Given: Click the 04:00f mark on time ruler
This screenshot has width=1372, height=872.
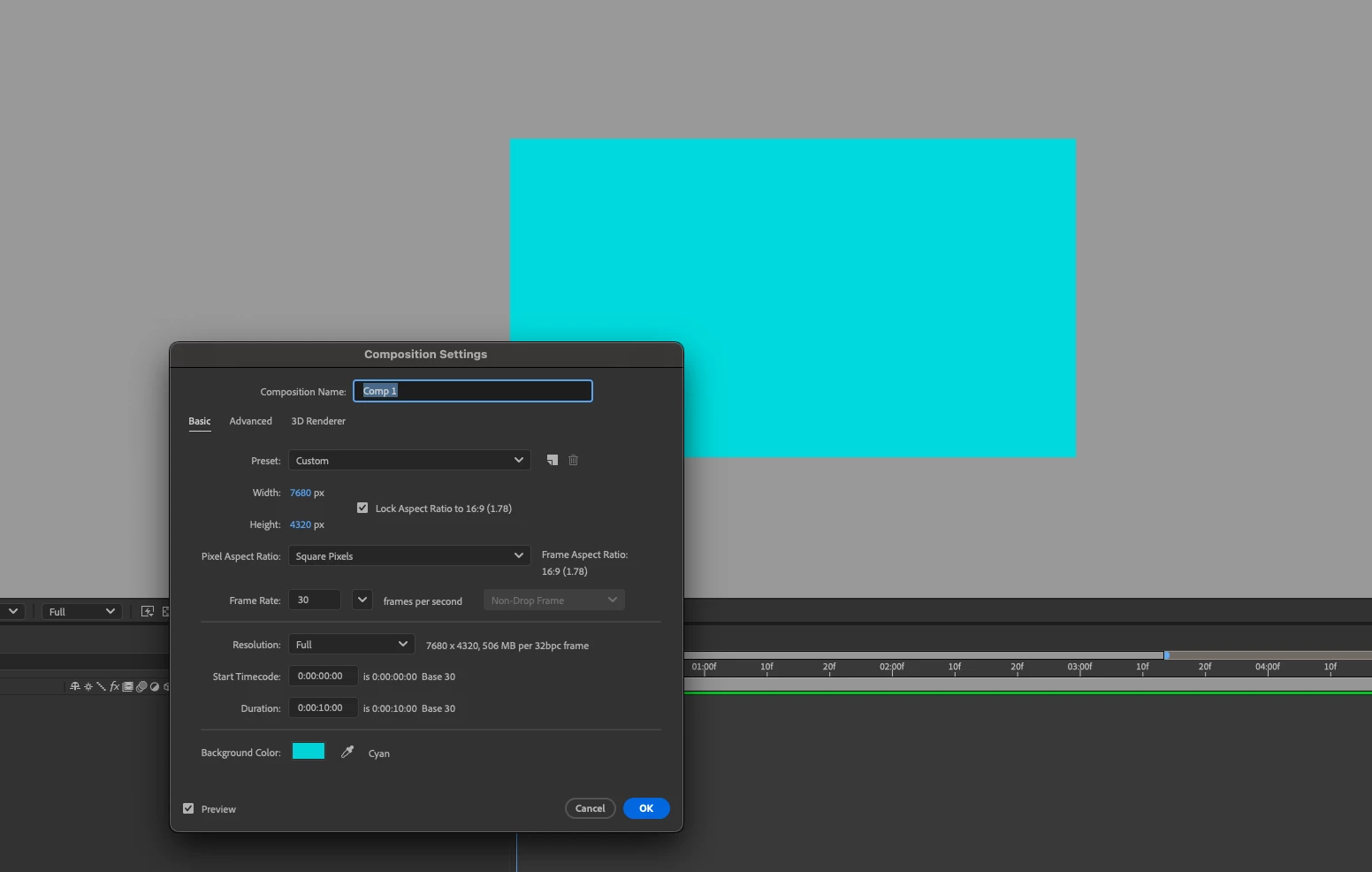Looking at the screenshot, I should pyautogui.click(x=1268, y=667).
